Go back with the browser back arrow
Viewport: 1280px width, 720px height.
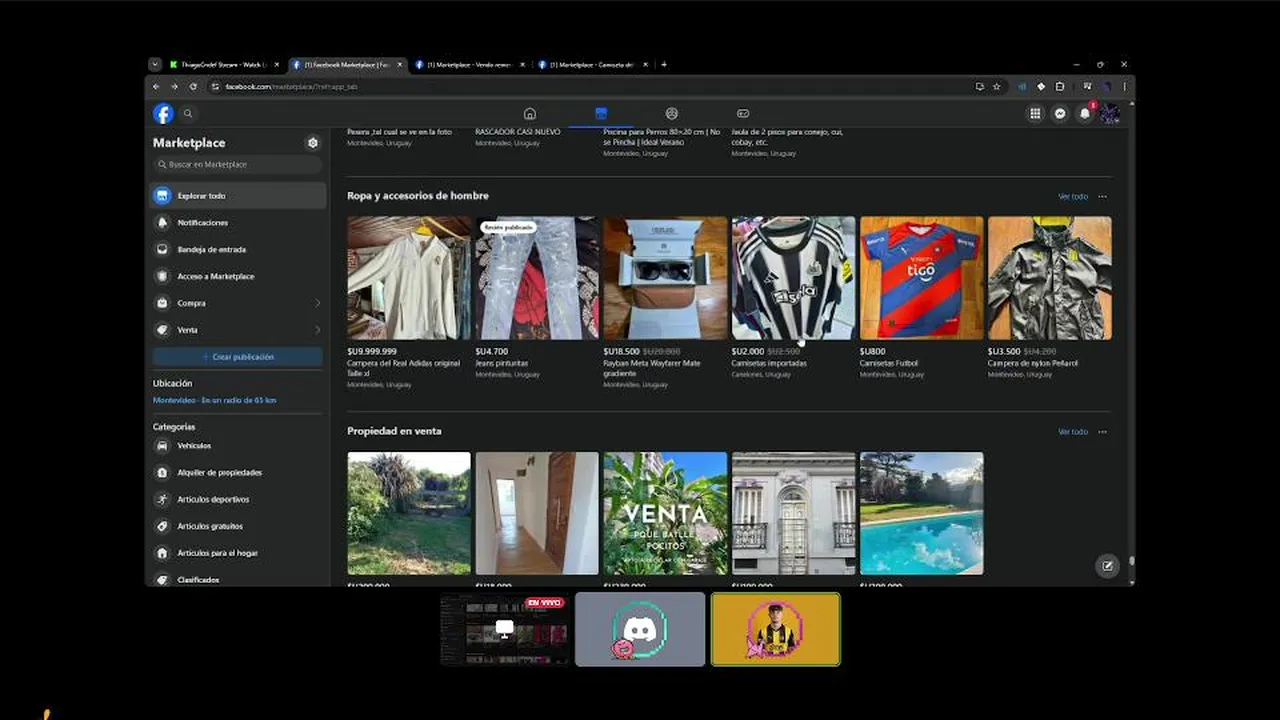[x=156, y=87]
